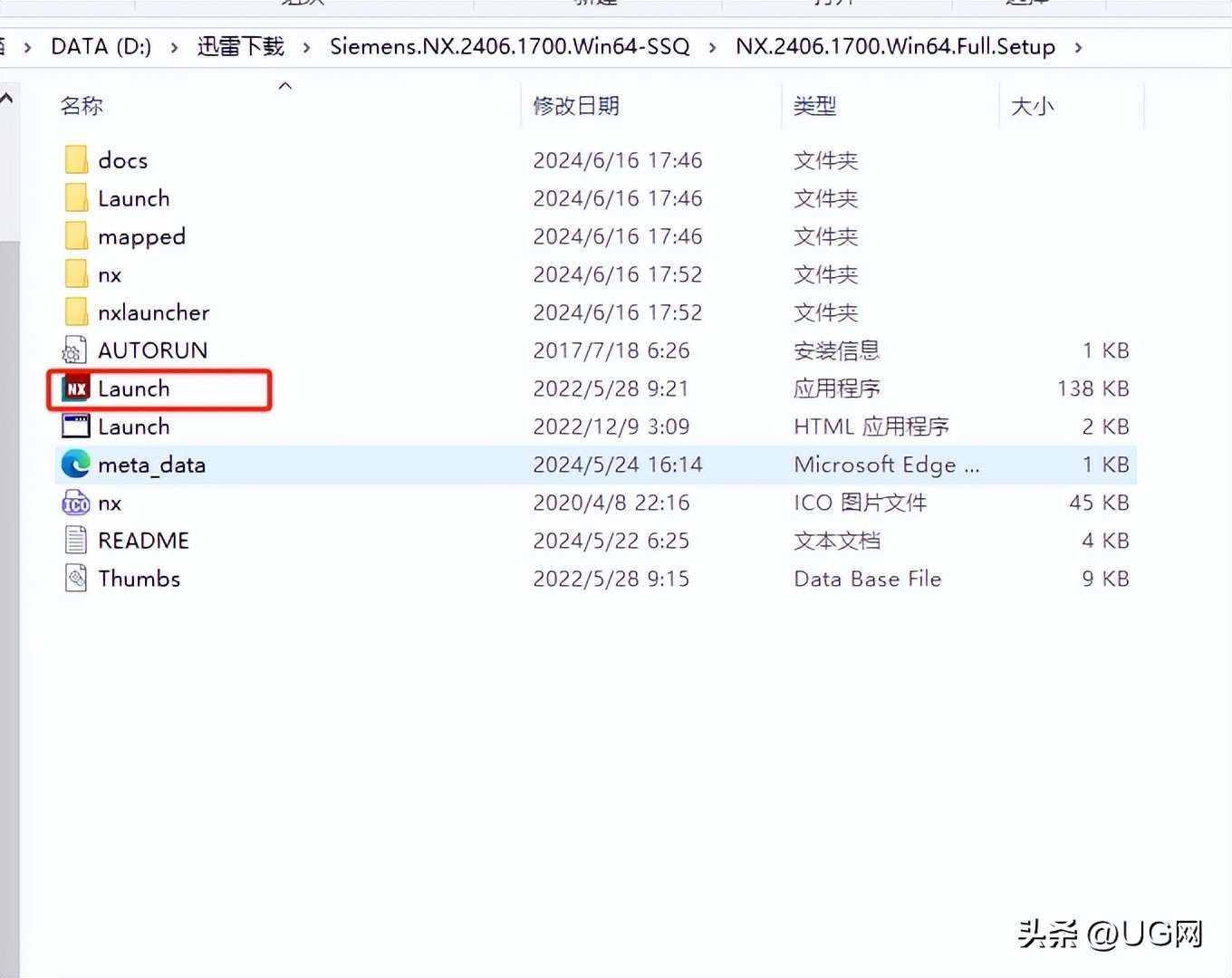Click date 2024/5/22 6:25 of README

point(611,541)
